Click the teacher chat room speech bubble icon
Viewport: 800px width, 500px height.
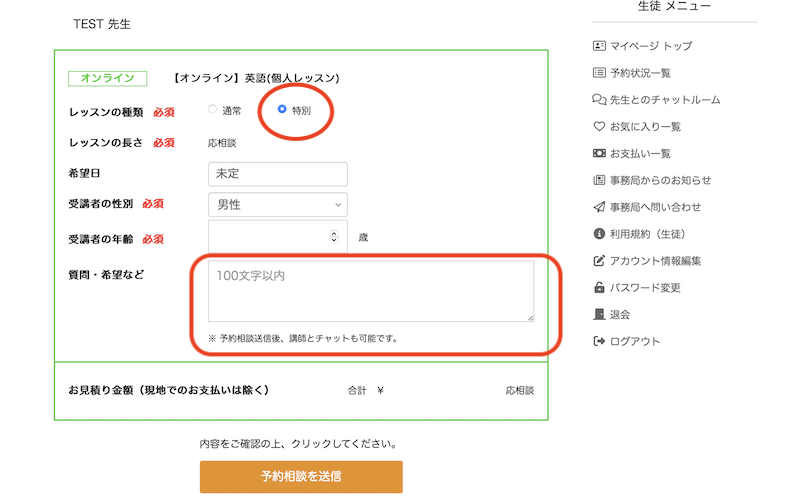pyautogui.click(x=599, y=100)
